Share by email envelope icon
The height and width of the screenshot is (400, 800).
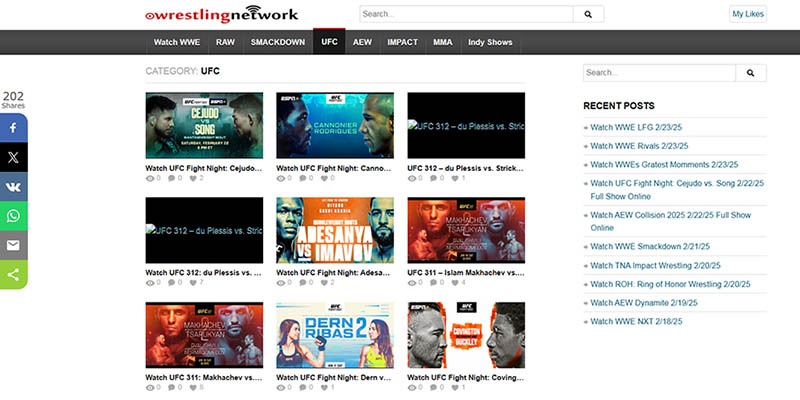(13, 245)
